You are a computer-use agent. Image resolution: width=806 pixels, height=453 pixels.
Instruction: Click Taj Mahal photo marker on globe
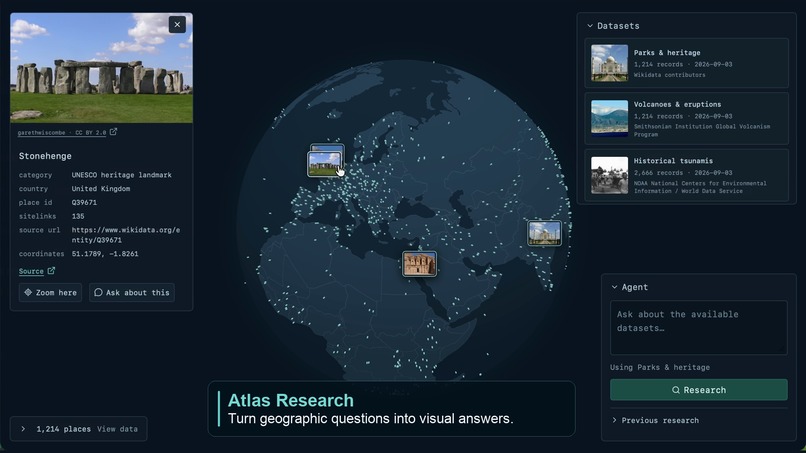[x=544, y=233]
